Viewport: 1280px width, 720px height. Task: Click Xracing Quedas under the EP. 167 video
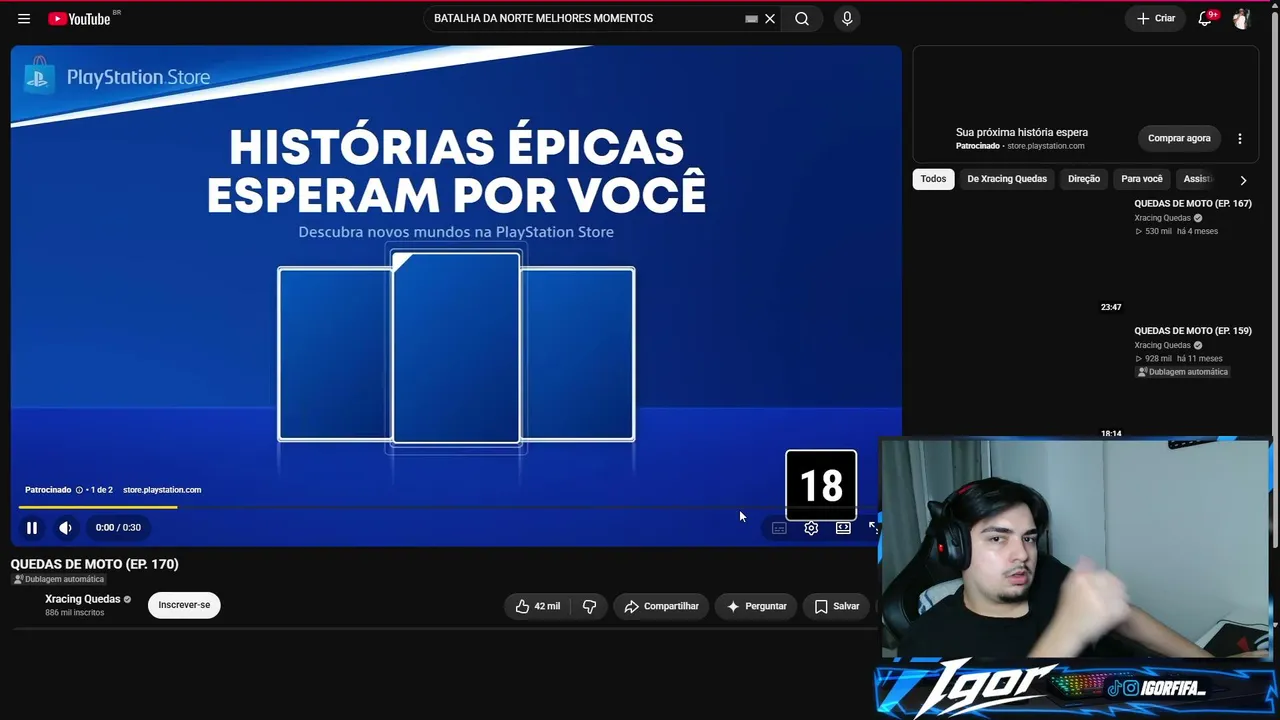(1162, 218)
